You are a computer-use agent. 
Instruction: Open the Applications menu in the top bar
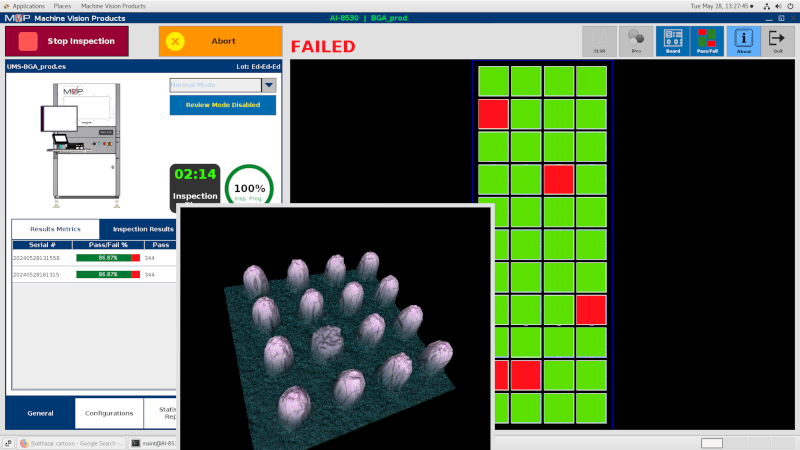pos(29,6)
